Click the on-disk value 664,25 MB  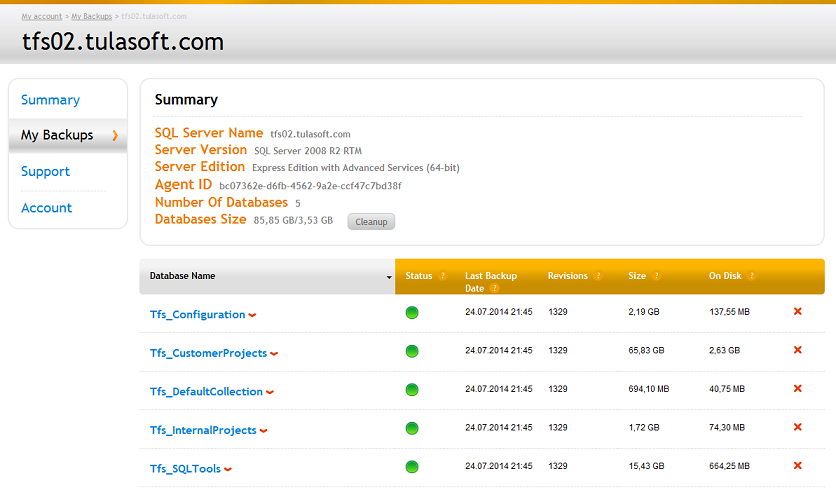pyautogui.click(x=729, y=466)
